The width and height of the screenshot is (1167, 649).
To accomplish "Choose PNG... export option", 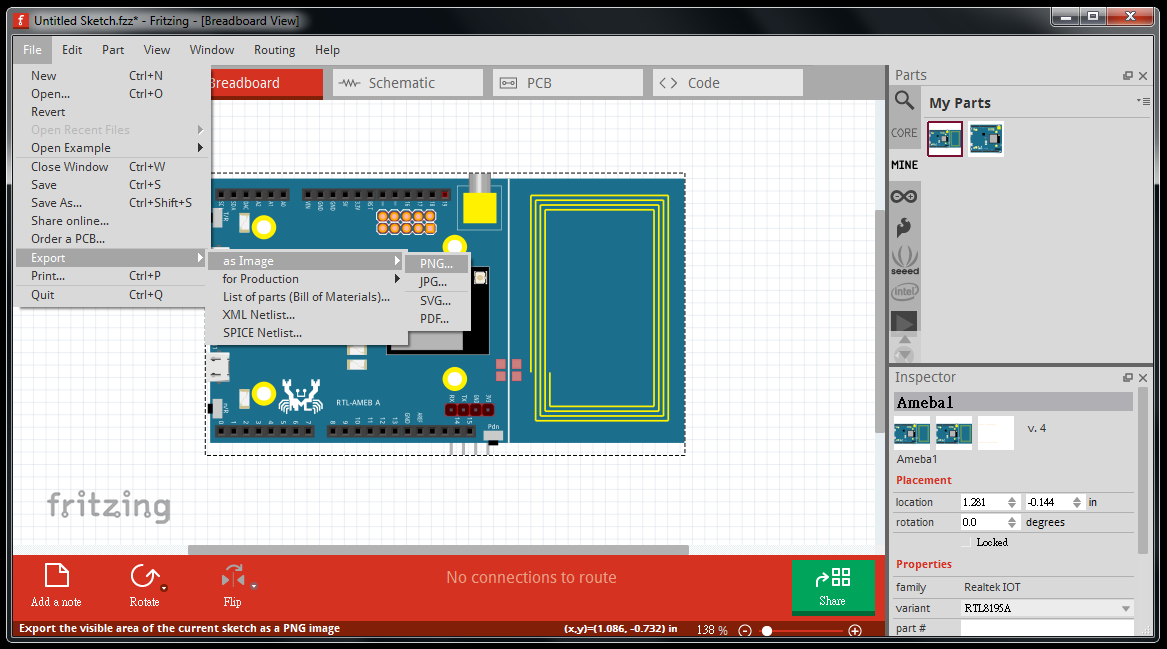I will [x=436, y=263].
